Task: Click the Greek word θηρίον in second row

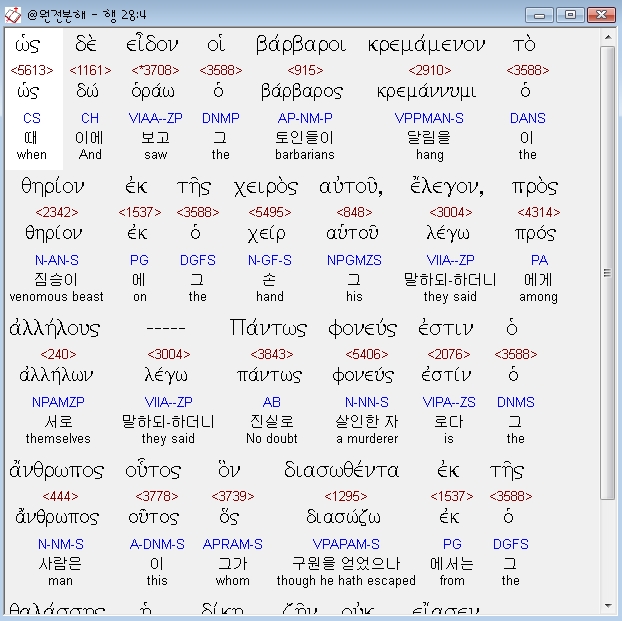Action: (52, 187)
